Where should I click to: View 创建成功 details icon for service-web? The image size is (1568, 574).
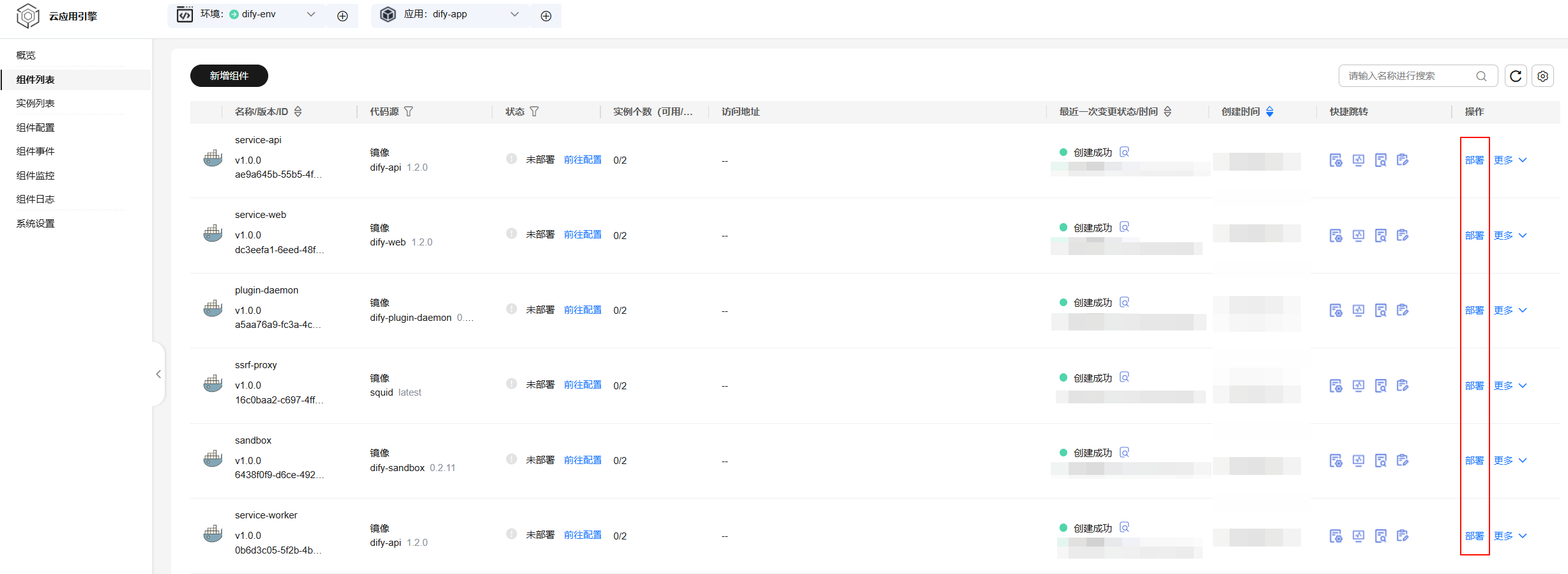tap(1125, 227)
